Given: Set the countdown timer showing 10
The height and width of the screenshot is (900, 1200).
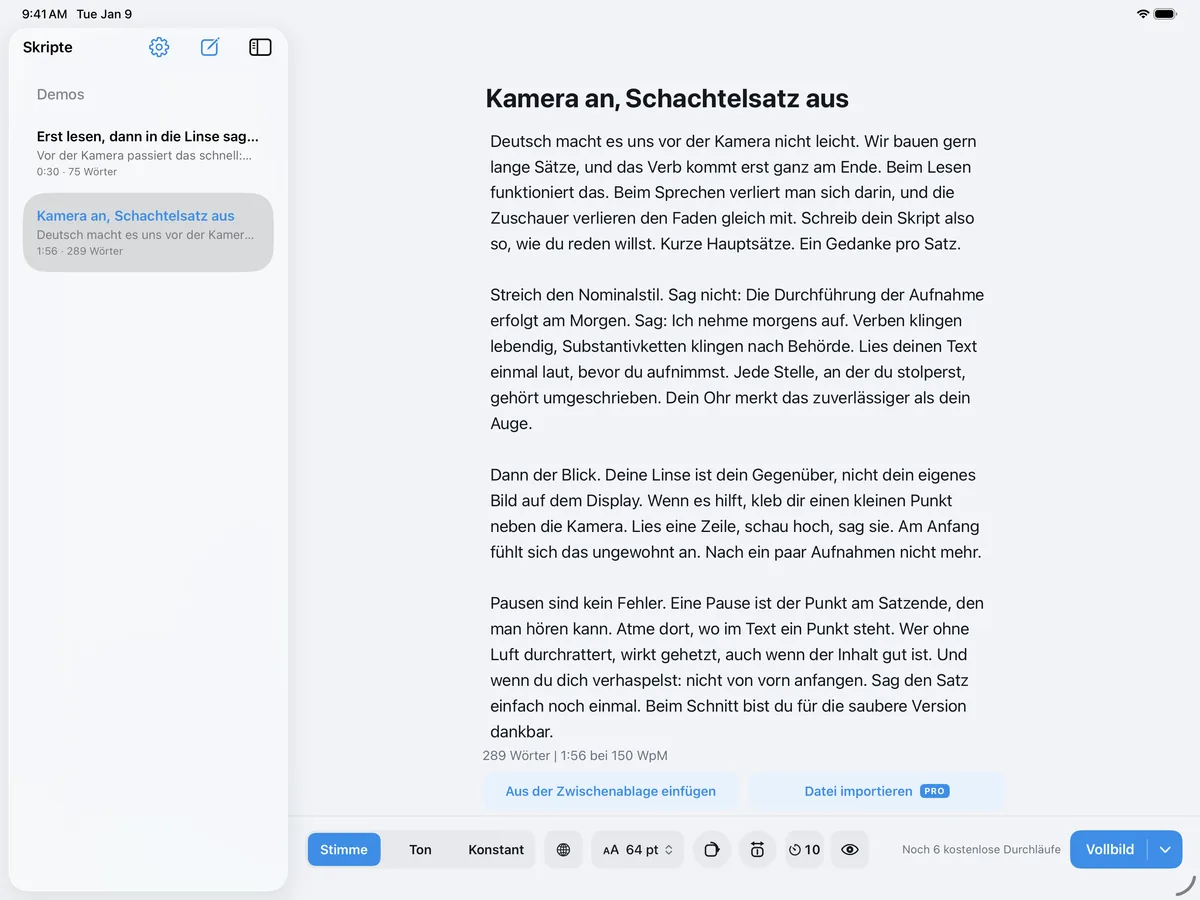Looking at the screenshot, I should coord(804,850).
